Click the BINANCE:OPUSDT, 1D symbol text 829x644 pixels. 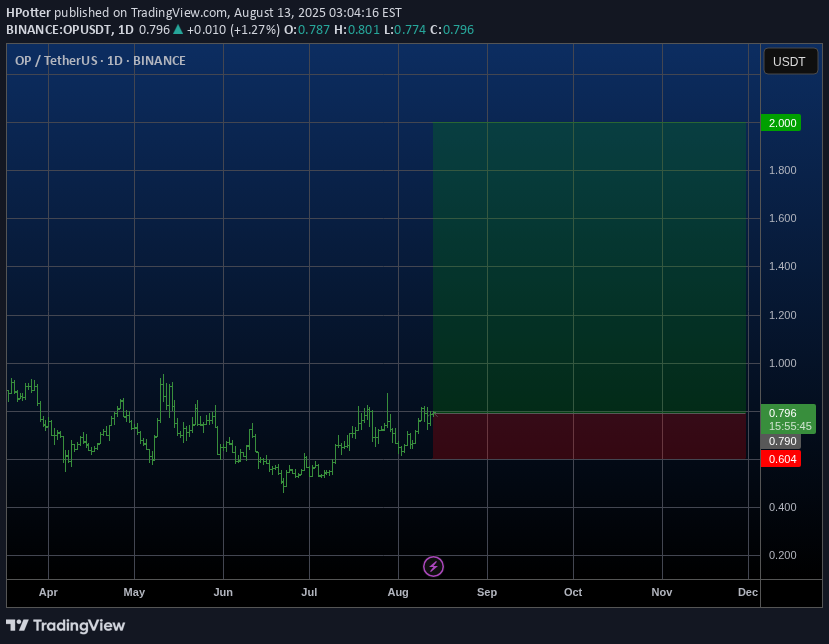coord(70,30)
